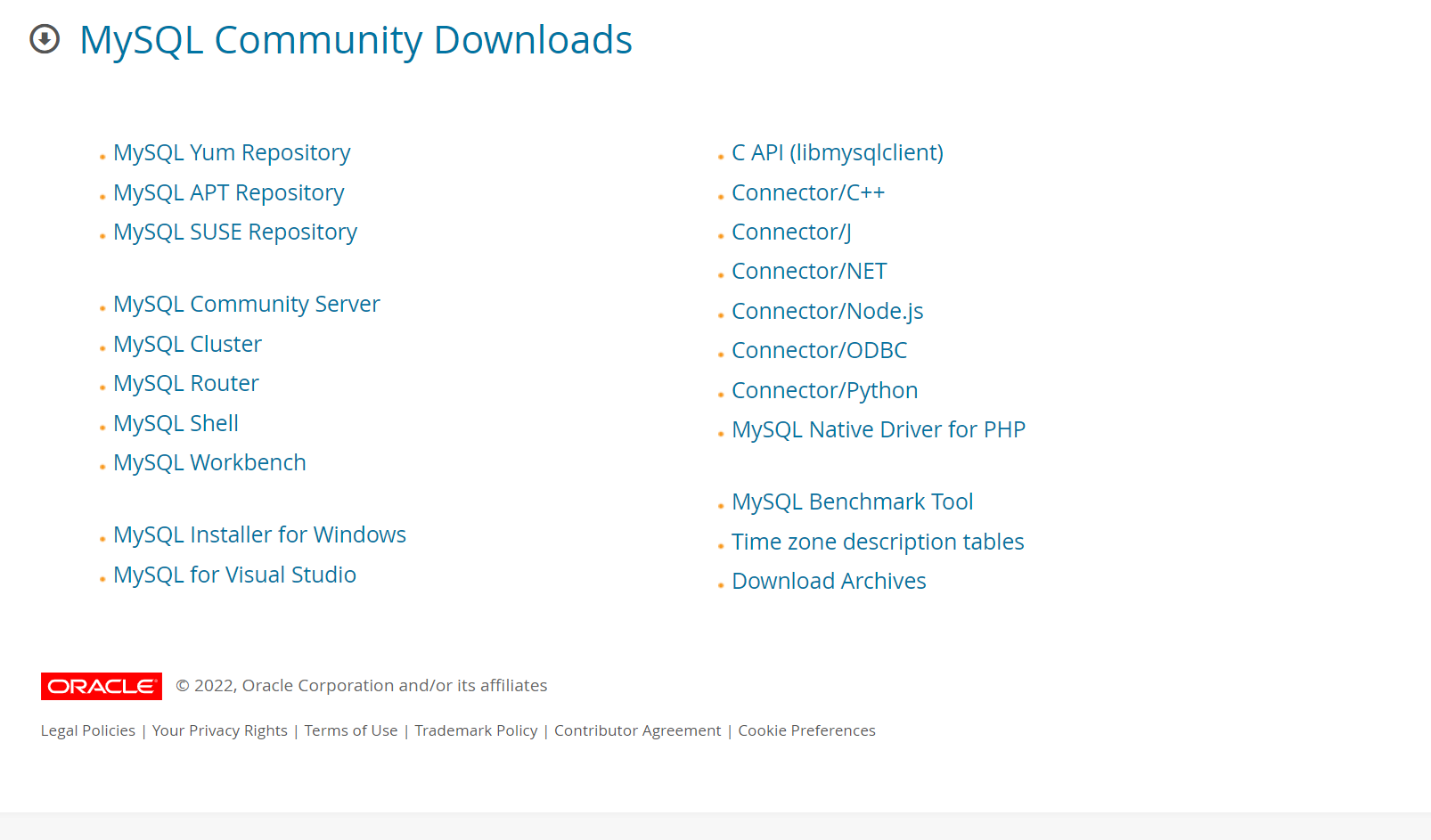Image resolution: width=1431 pixels, height=840 pixels.
Task: Open the Connector/NET link
Action: click(809, 271)
